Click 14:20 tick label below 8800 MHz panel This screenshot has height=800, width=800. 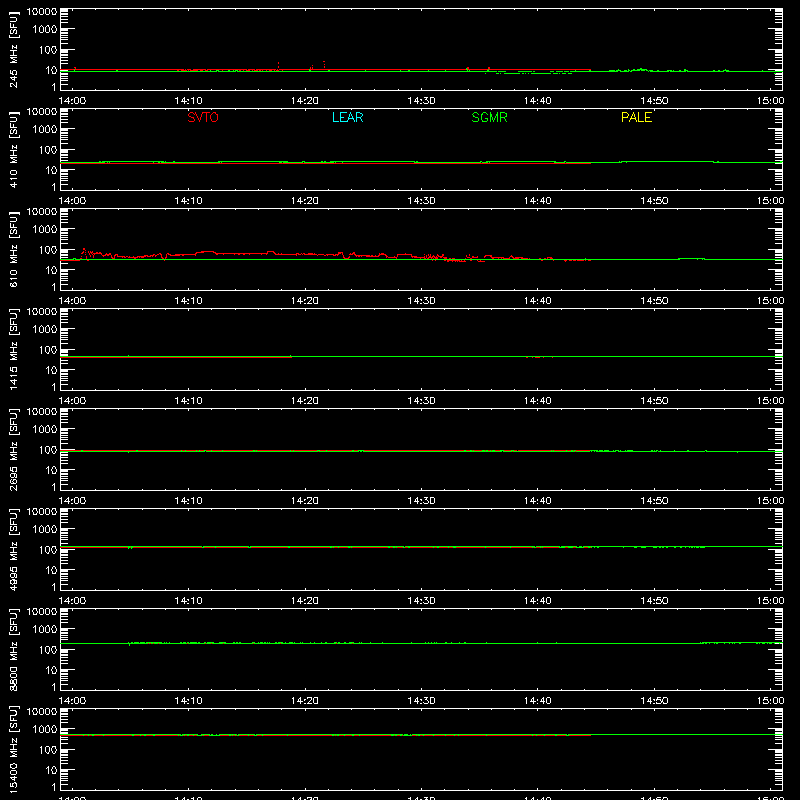(x=305, y=701)
